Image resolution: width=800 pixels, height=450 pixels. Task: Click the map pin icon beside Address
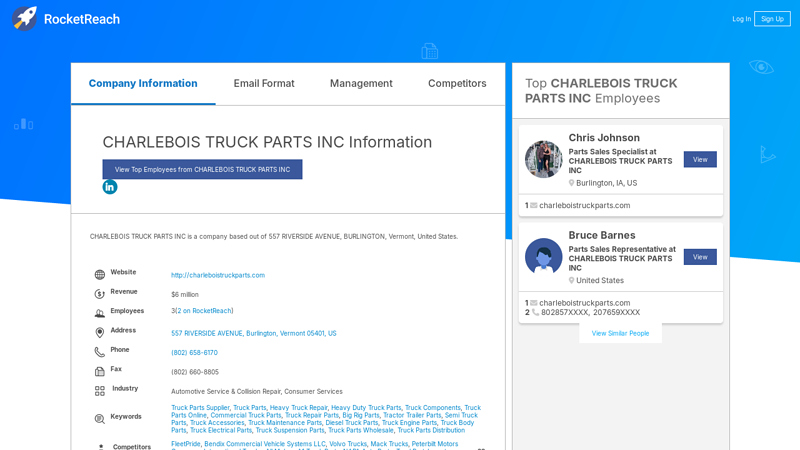[x=99, y=333]
